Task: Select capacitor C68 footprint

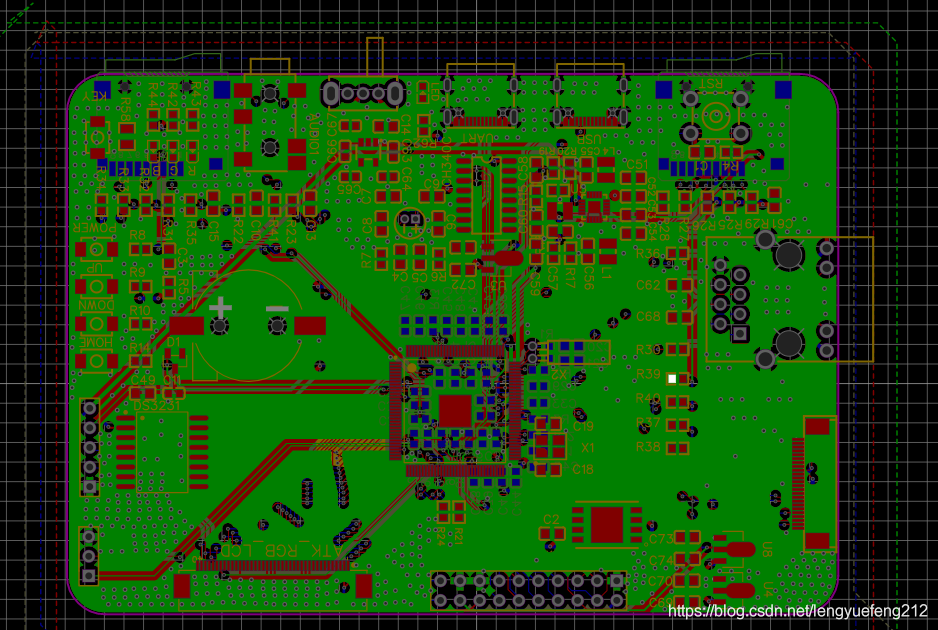Action: [x=679, y=316]
